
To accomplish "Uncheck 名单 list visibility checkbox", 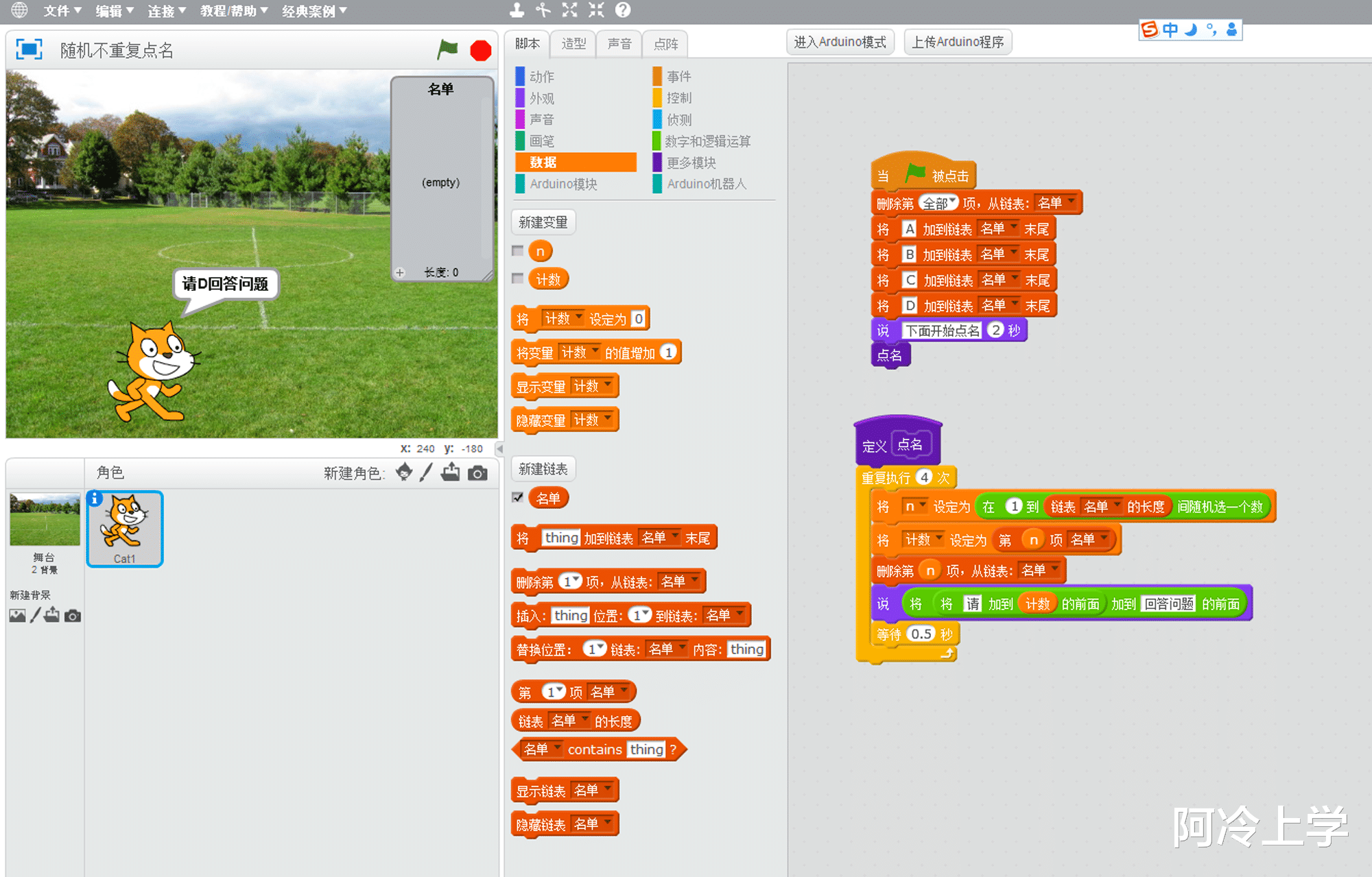I will [x=518, y=497].
